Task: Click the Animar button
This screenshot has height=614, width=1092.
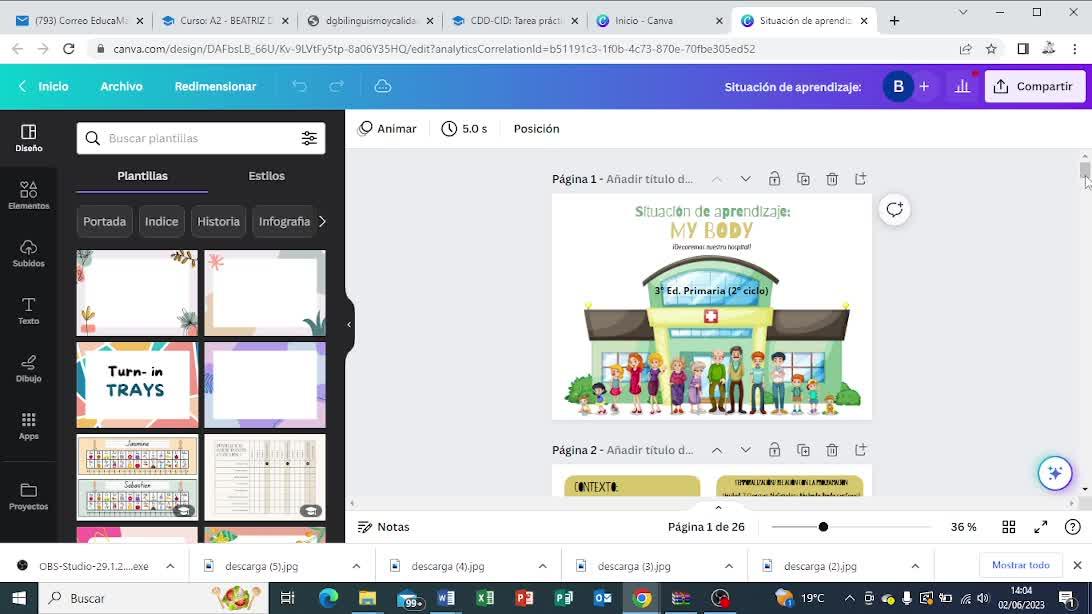Action: pos(387,129)
